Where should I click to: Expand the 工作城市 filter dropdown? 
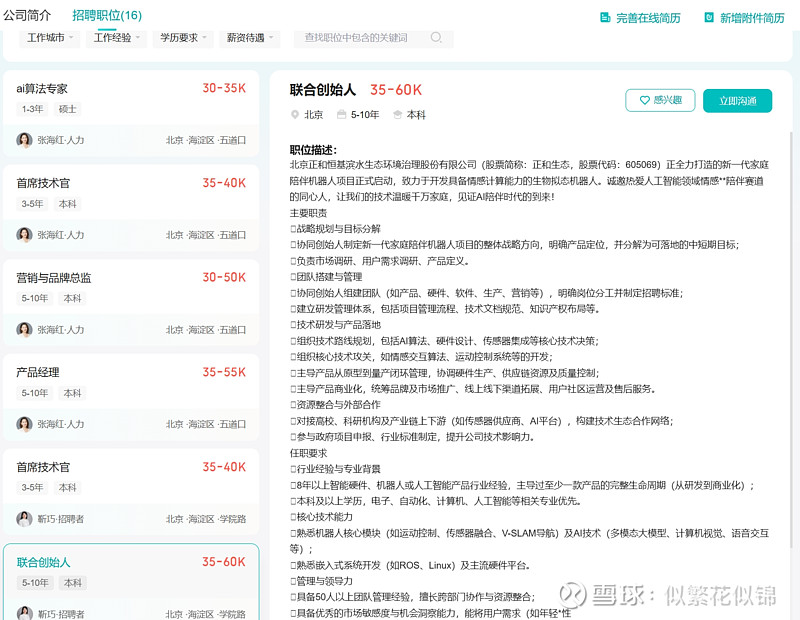pos(50,38)
